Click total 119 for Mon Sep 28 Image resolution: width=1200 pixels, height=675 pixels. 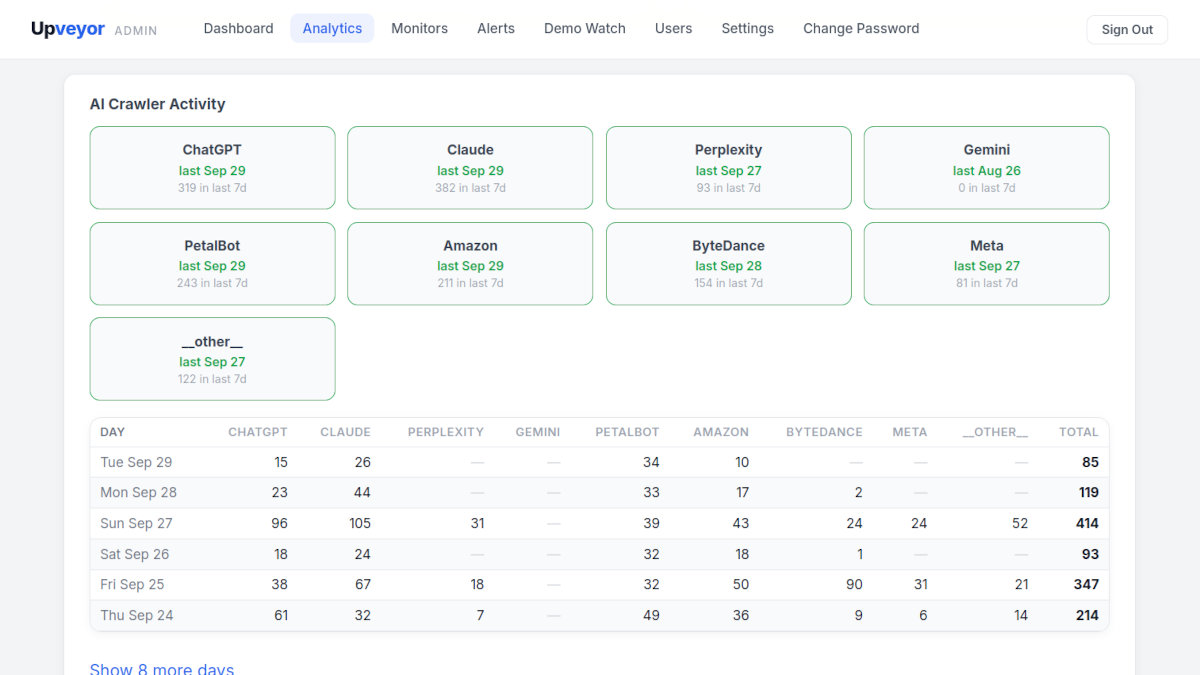[x=1088, y=492]
